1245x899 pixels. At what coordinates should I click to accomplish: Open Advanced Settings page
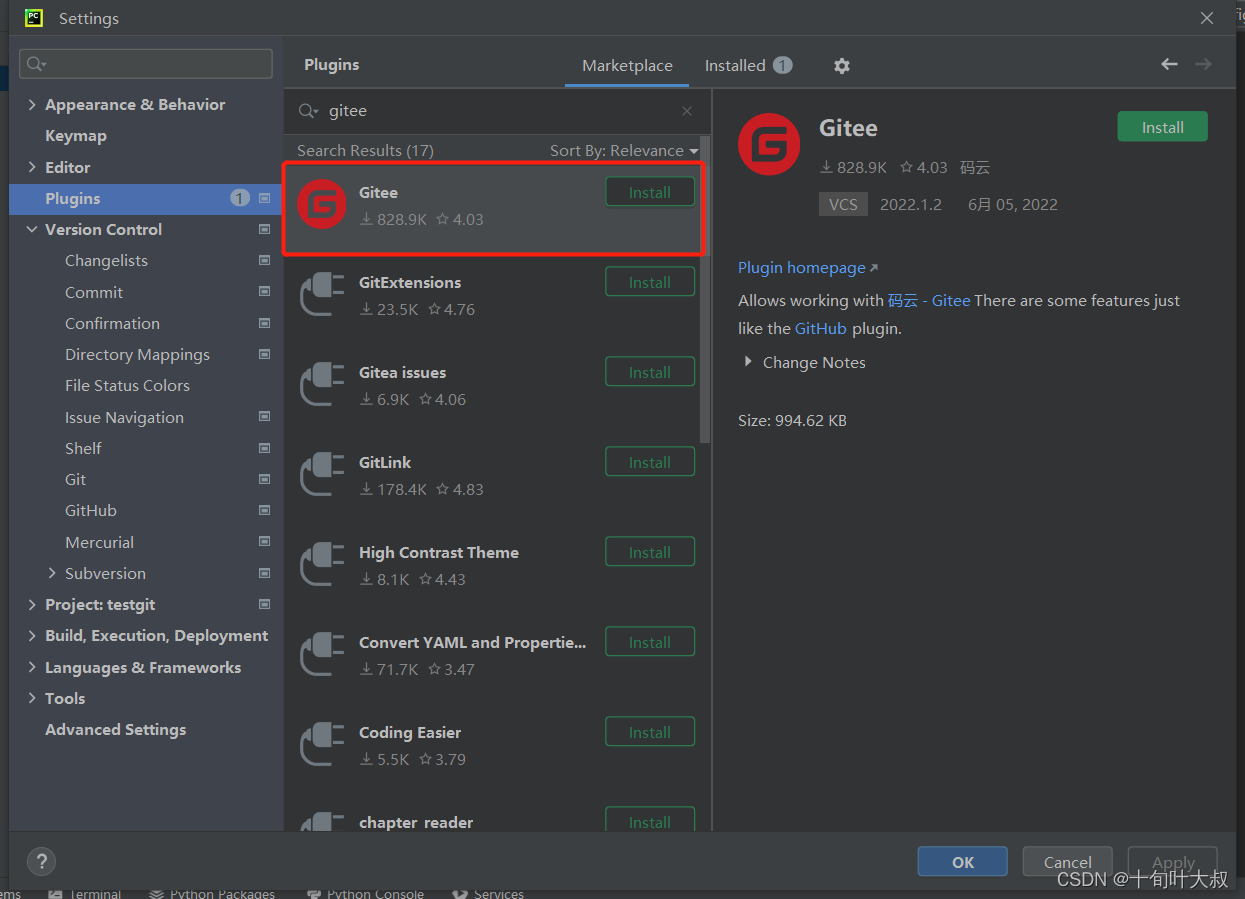[115, 730]
